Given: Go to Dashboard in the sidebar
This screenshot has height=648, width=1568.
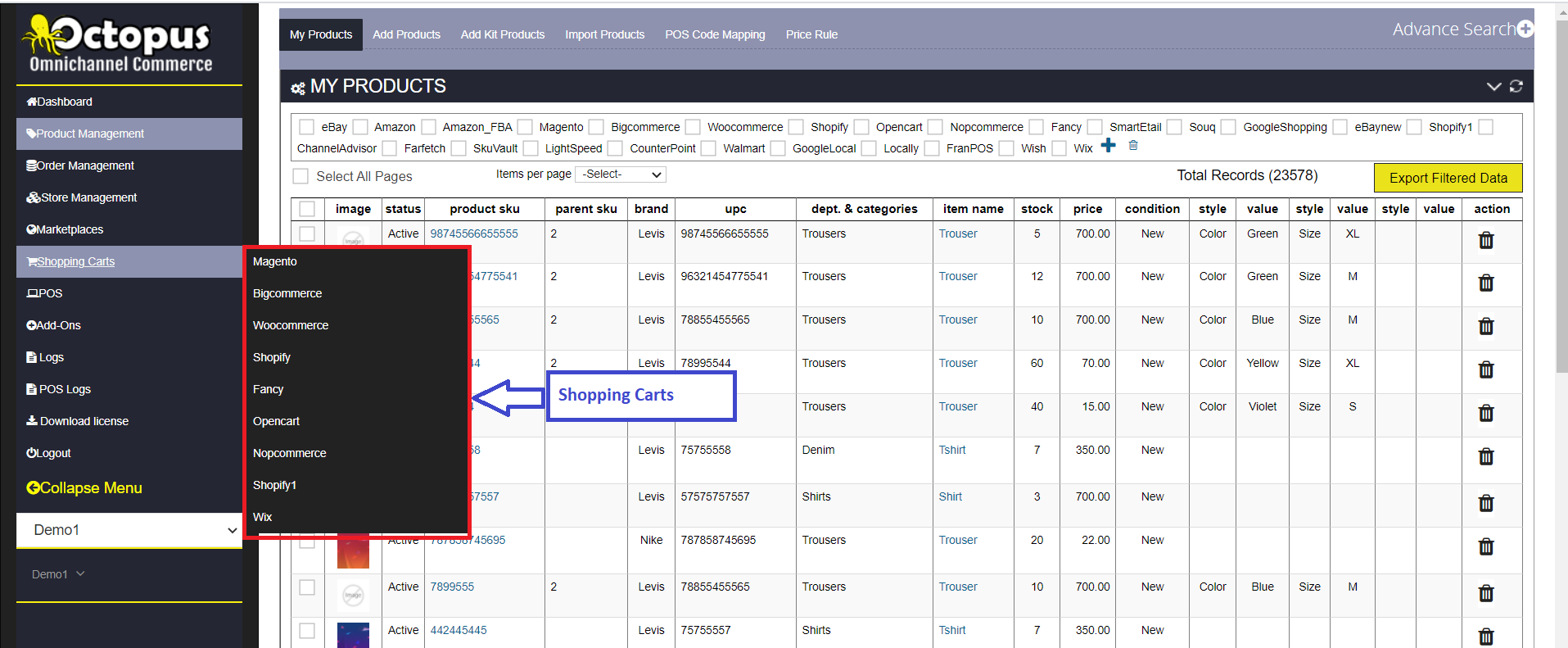Looking at the screenshot, I should tap(129, 102).
